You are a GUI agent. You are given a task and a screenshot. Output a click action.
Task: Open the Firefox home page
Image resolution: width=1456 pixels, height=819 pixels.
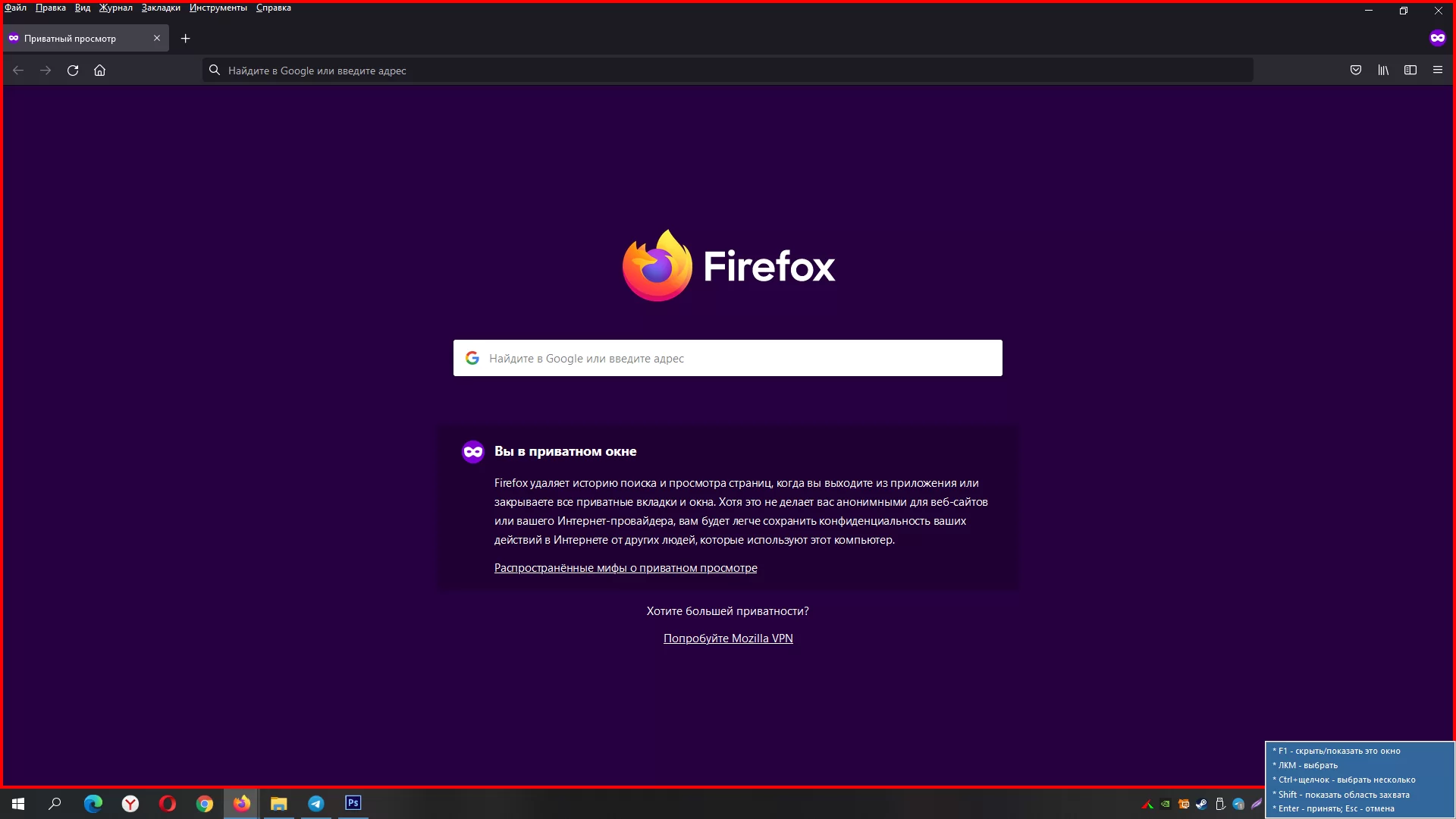point(99,71)
